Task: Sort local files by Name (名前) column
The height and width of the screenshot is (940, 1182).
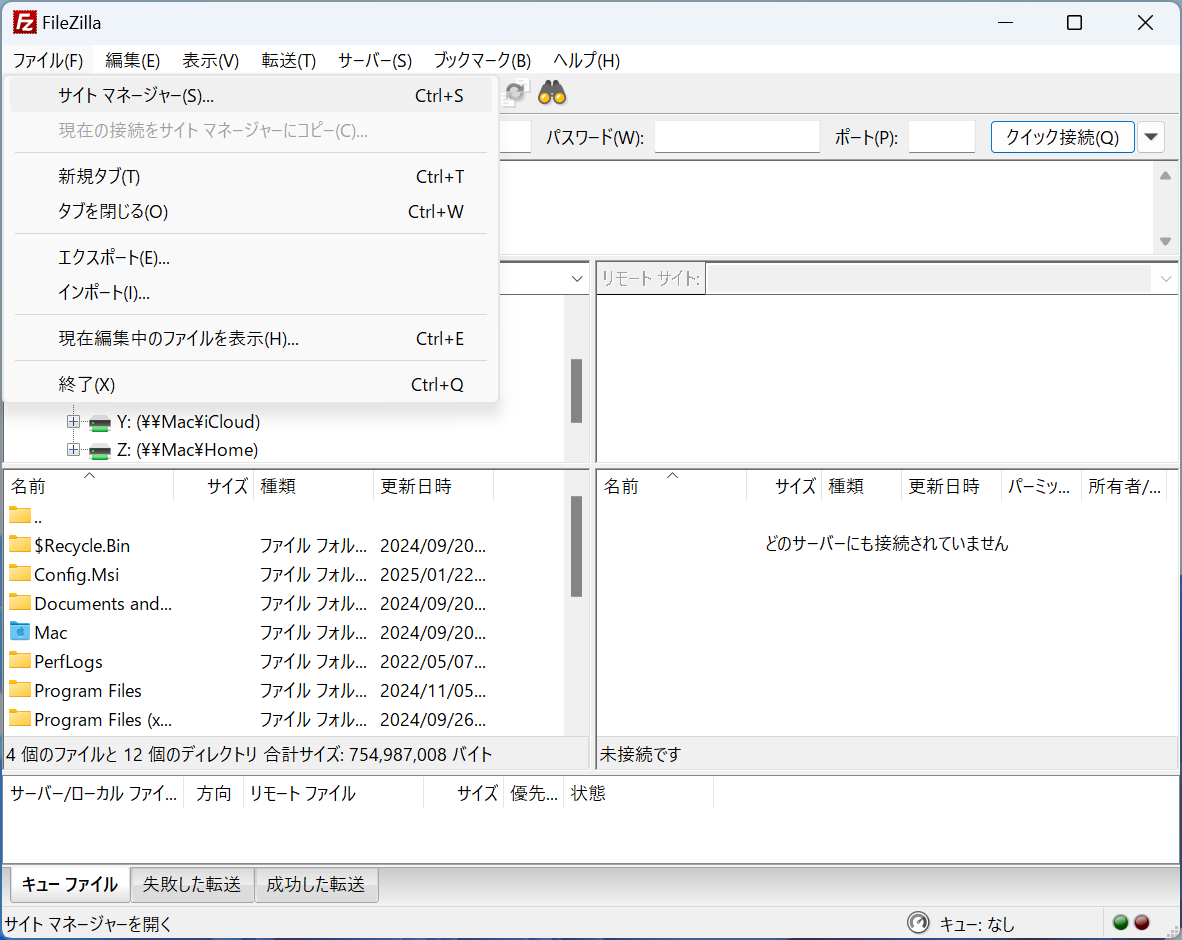Action: coord(89,486)
